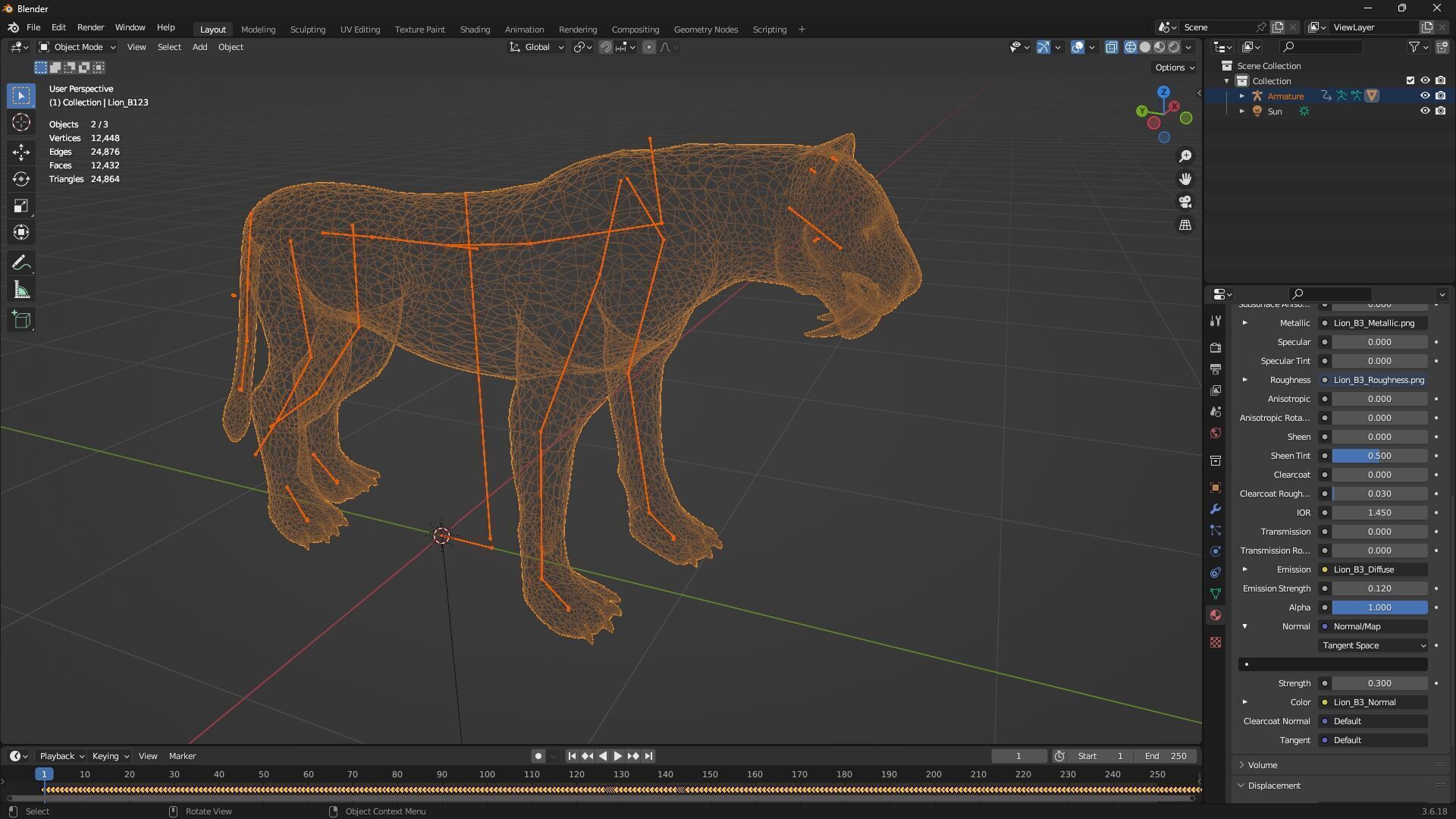Click the current frame number field
This screenshot has width=1456, height=819.
tap(1018, 756)
